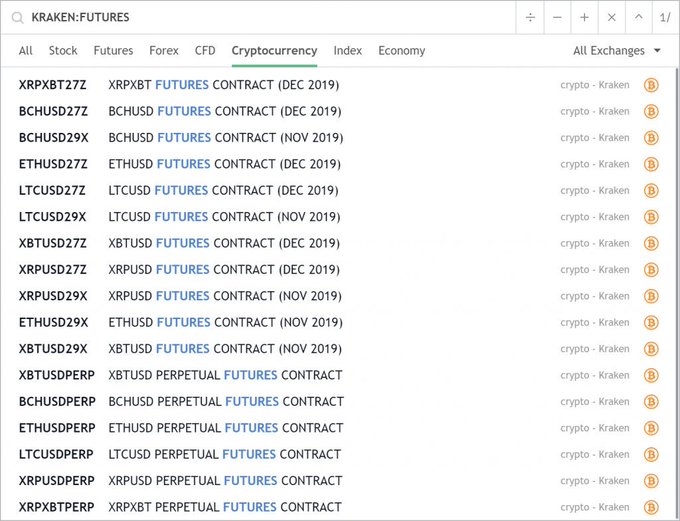680x521 pixels.
Task: Insert the minus operator button
Action: tap(557, 17)
